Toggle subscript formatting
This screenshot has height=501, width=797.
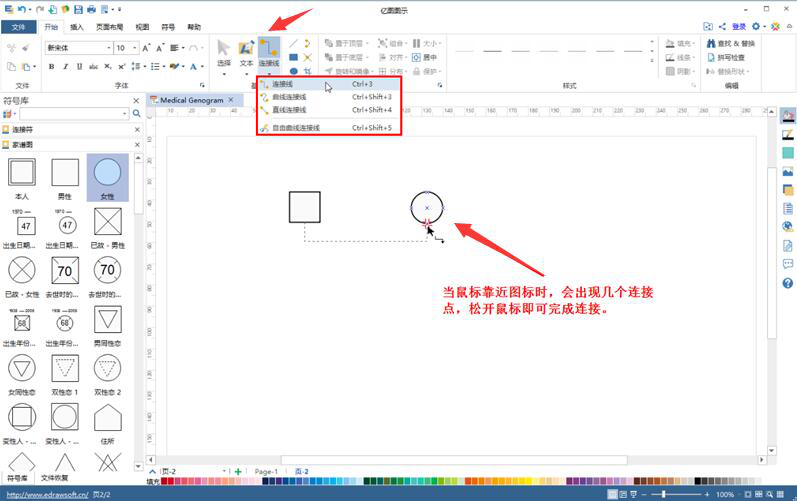pos(108,67)
